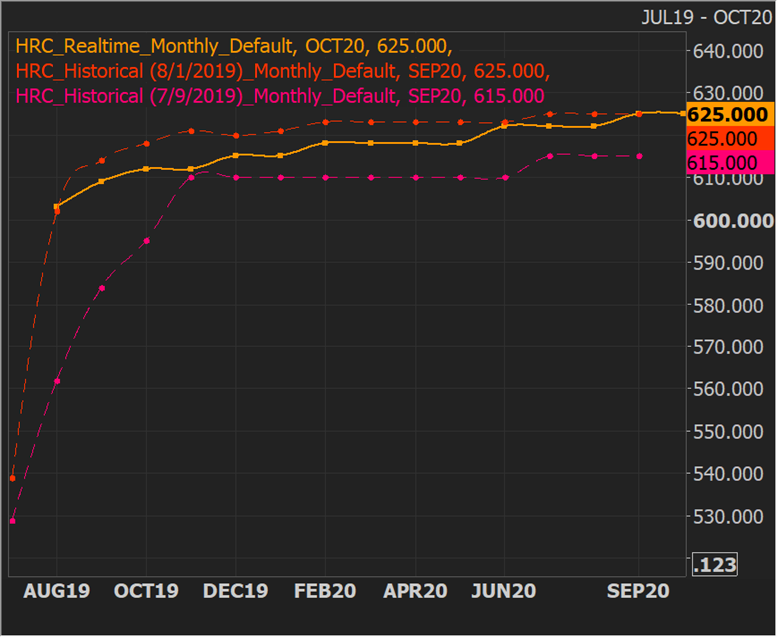Click the DEC19 label on the time axis
This screenshot has height=638, width=778.
[x=236, y=591]
